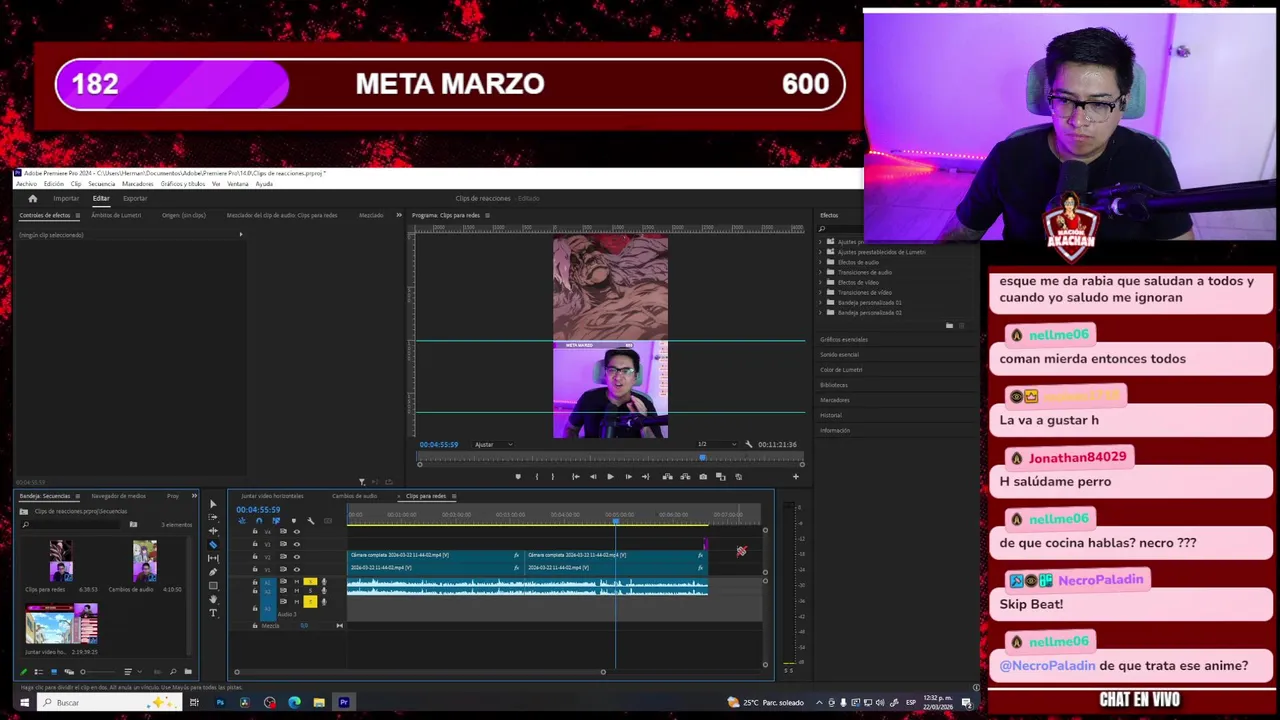The width and height of the screenshot is (1280, 720).
Task: Click timeline horizontal zoom scrollbar
Action: pos(420,671)
